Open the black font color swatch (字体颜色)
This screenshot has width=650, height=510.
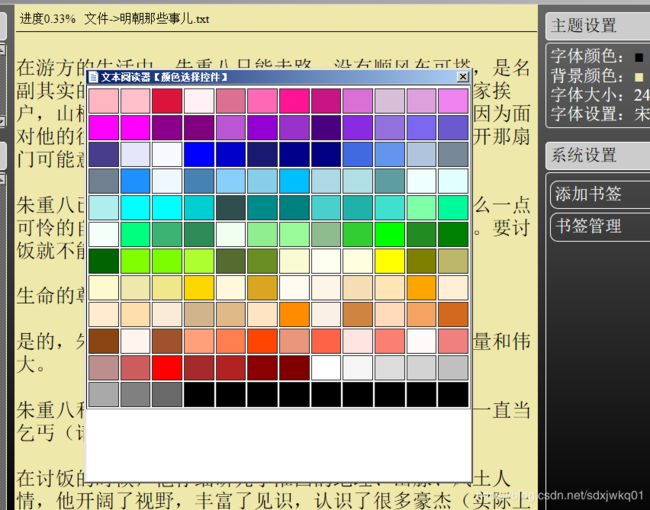click(x=638, y=57)
